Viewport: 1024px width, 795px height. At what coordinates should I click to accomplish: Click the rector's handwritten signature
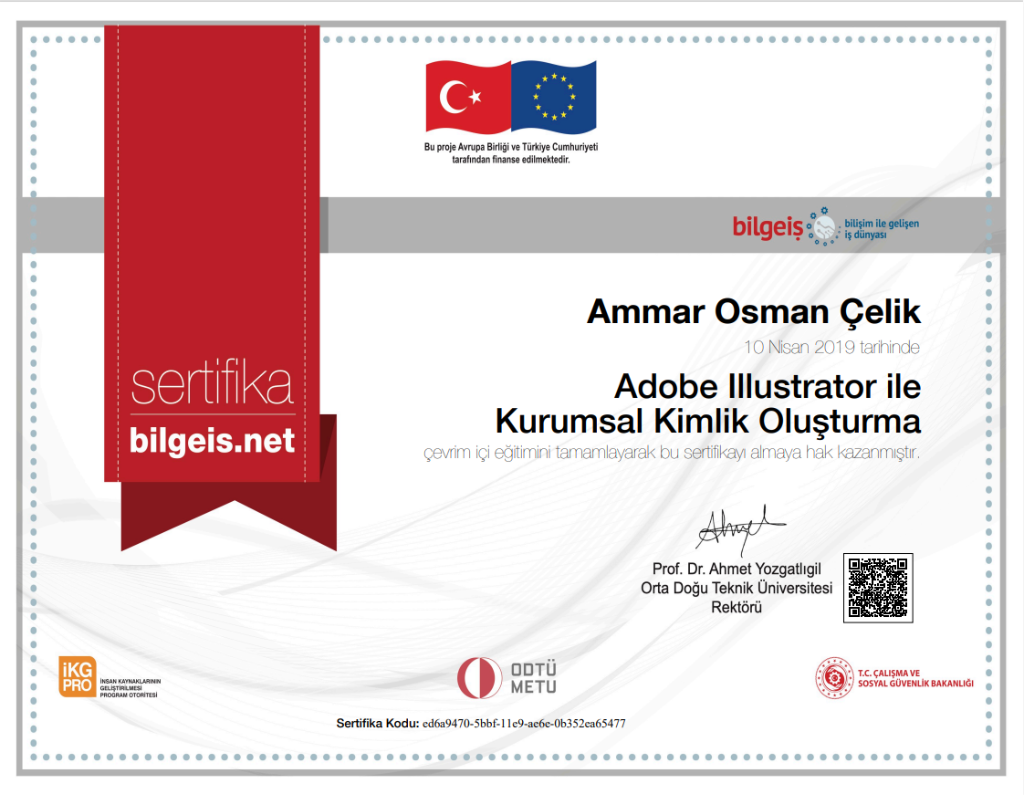(x=741, y=528)
